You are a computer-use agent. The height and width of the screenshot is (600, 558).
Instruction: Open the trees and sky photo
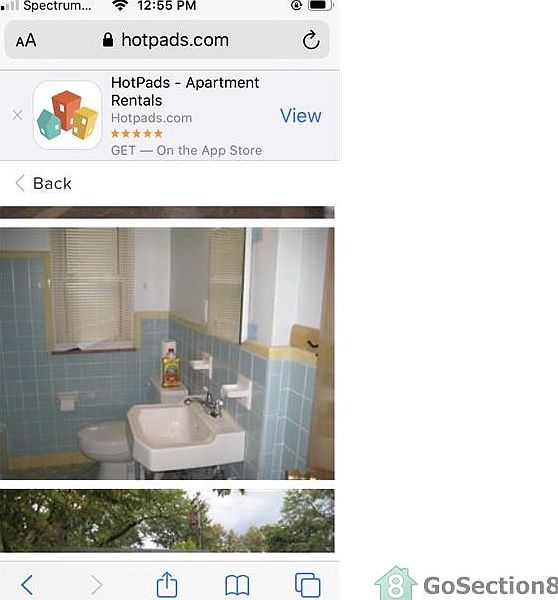point(167,520)
